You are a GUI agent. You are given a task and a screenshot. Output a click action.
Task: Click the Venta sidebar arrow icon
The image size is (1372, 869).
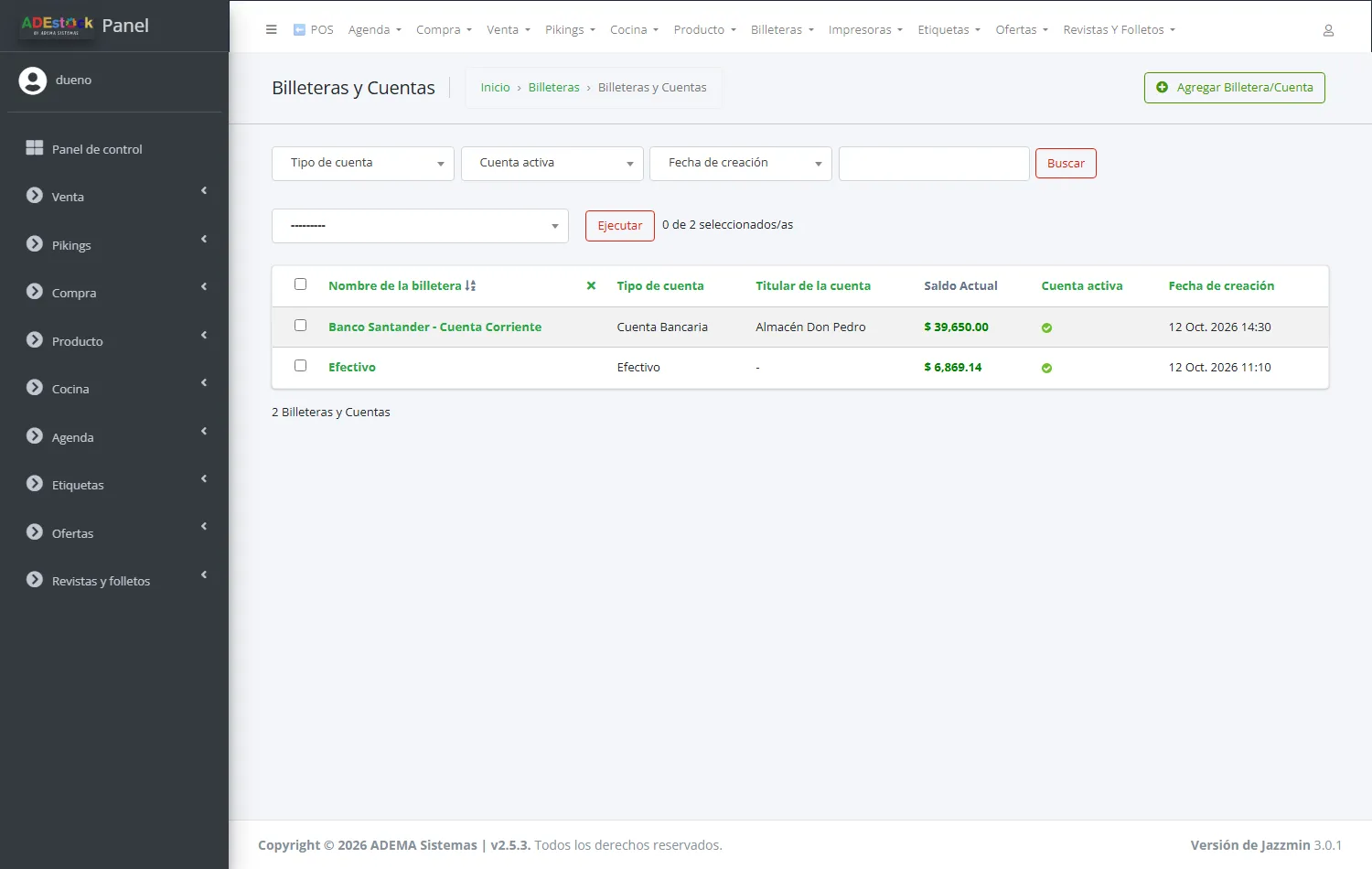35,196
